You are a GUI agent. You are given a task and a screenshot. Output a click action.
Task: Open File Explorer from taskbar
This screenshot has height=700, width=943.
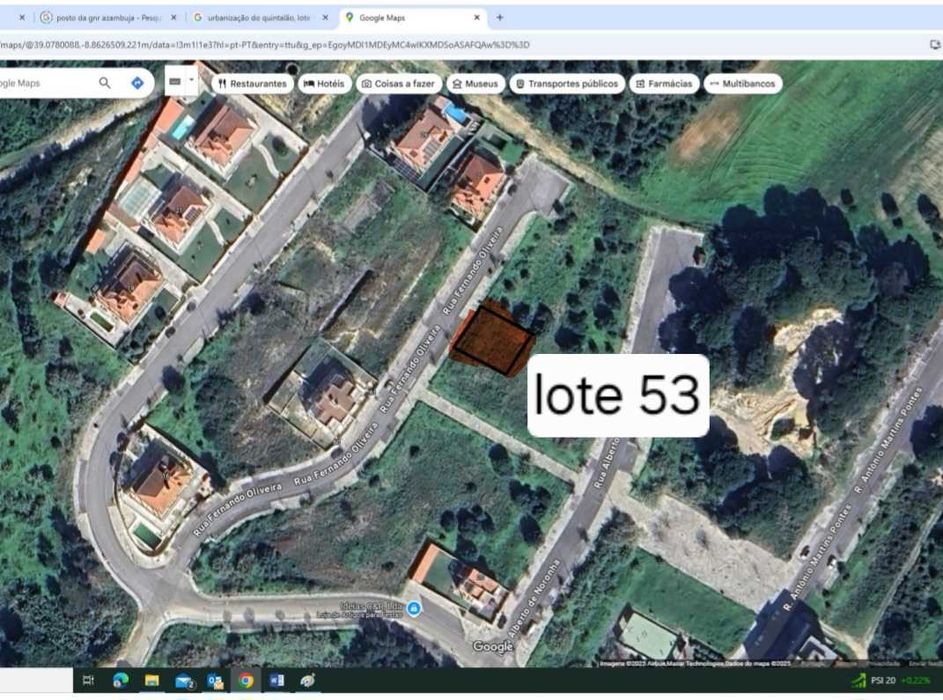point(152,681)
